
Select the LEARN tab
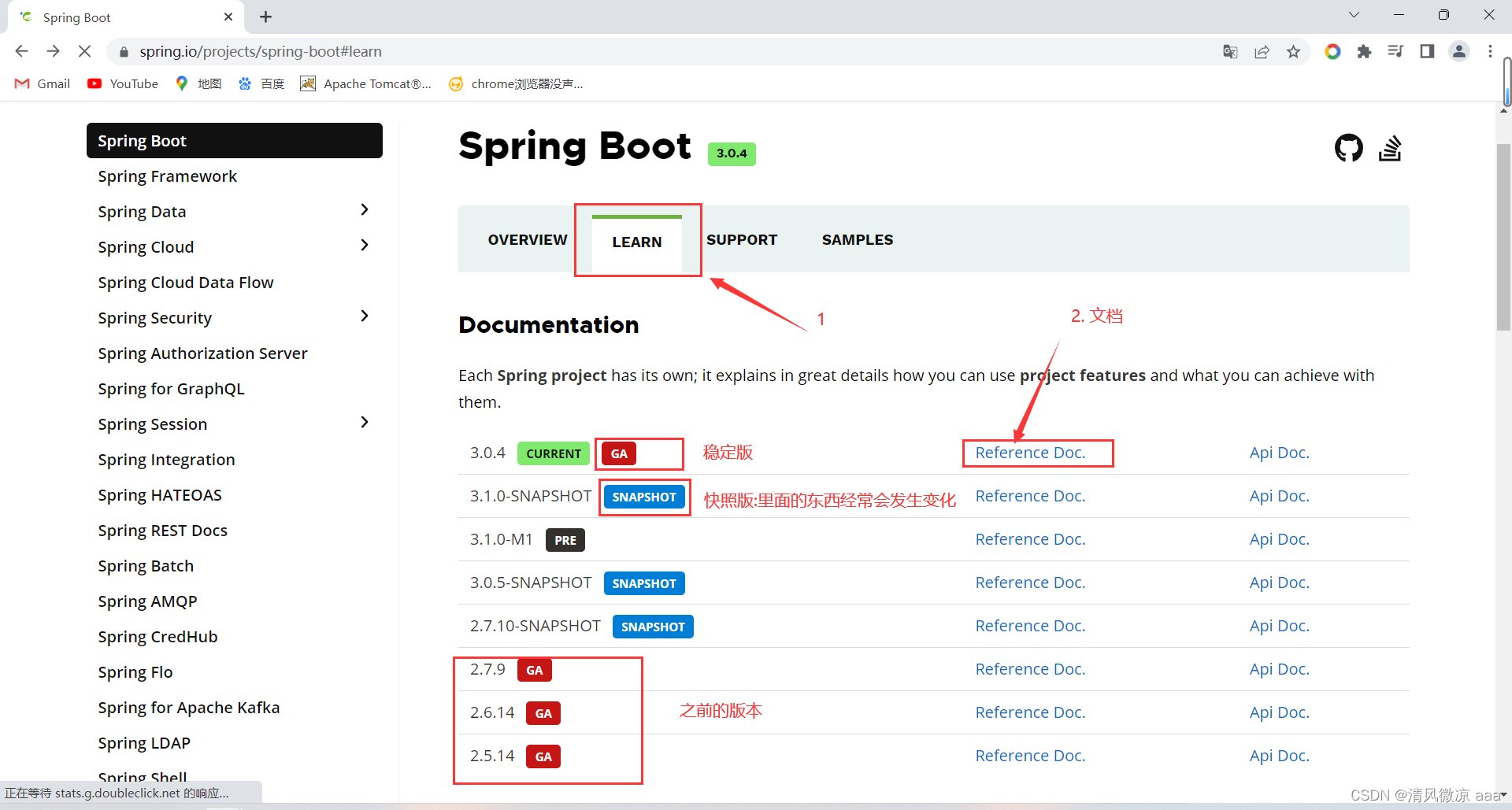[x=637, y=242]
